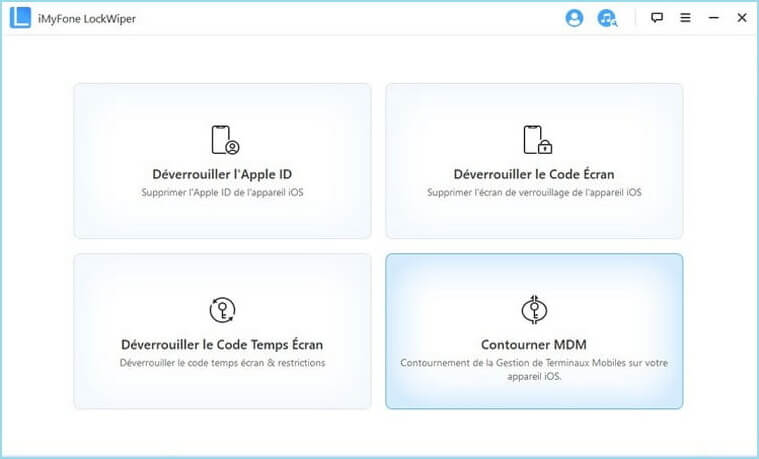Click 'Déverrouiller le code temps écran & restrictions' text

coord(222,362)
